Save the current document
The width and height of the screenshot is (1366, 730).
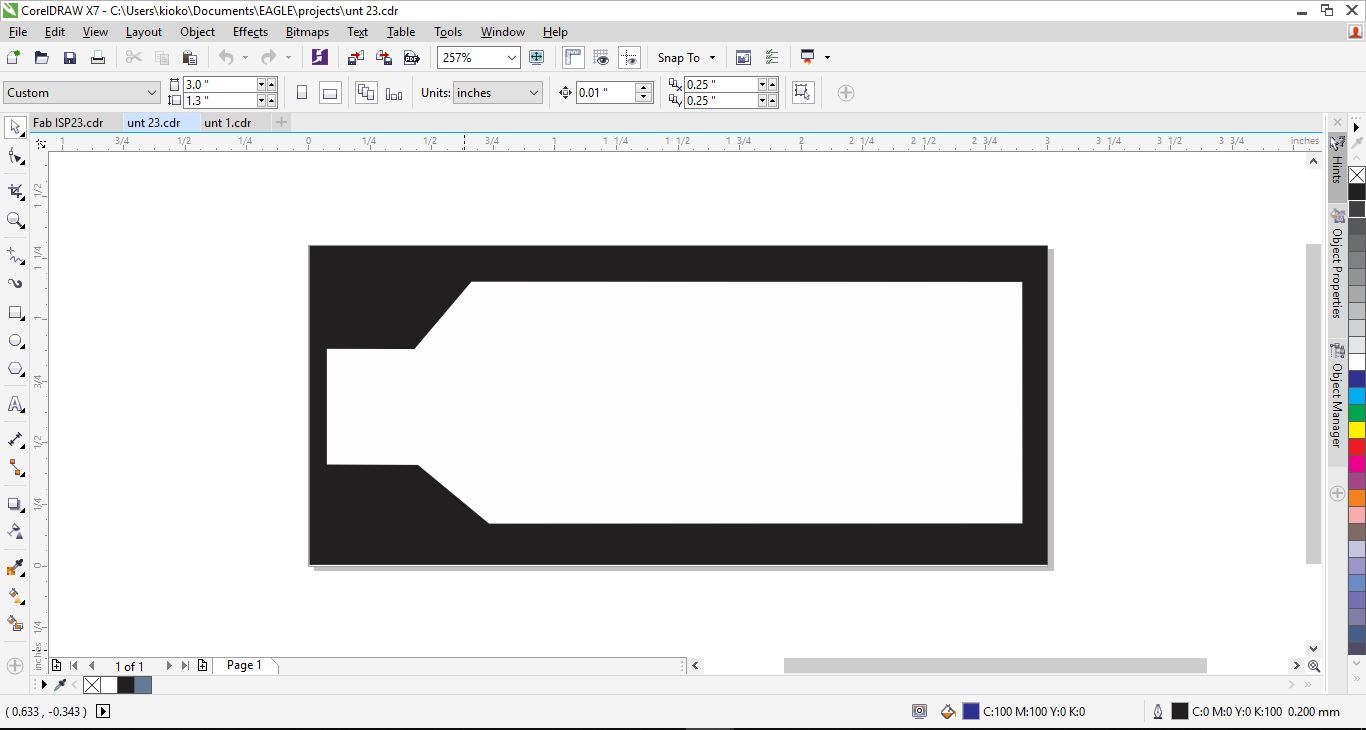(70, 58)
